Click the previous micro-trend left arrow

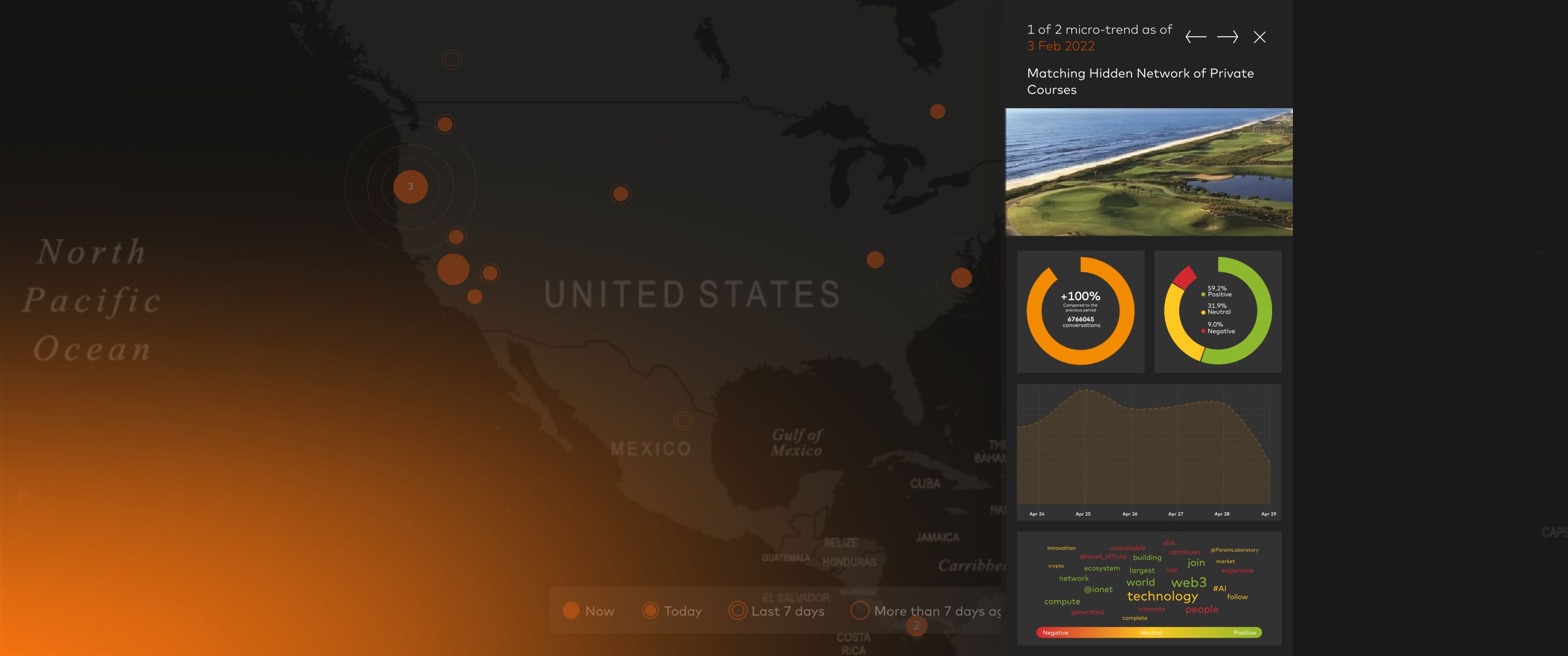click(x=1196, y=37)
